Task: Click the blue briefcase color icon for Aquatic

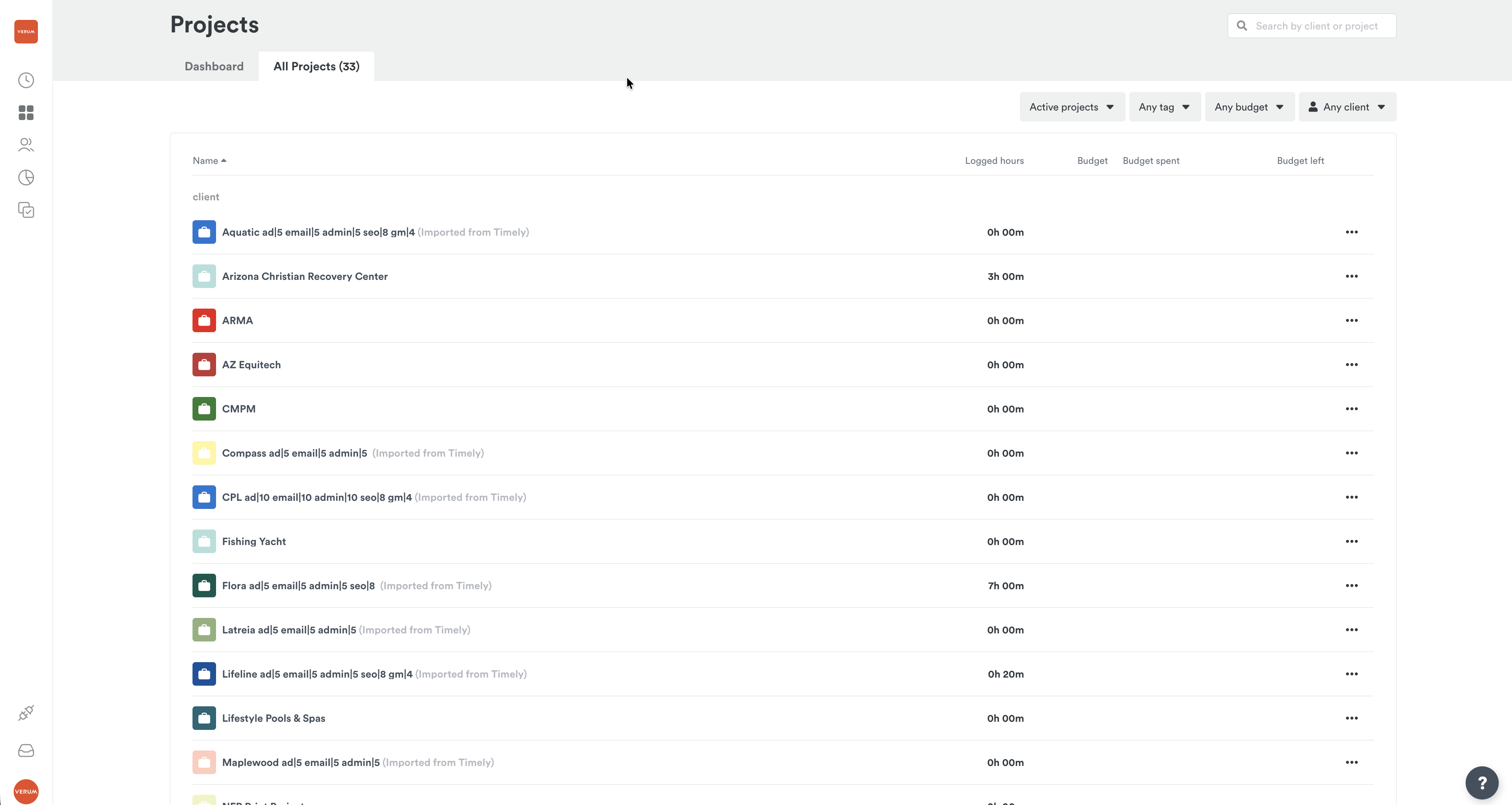Action: click(204, 232)
